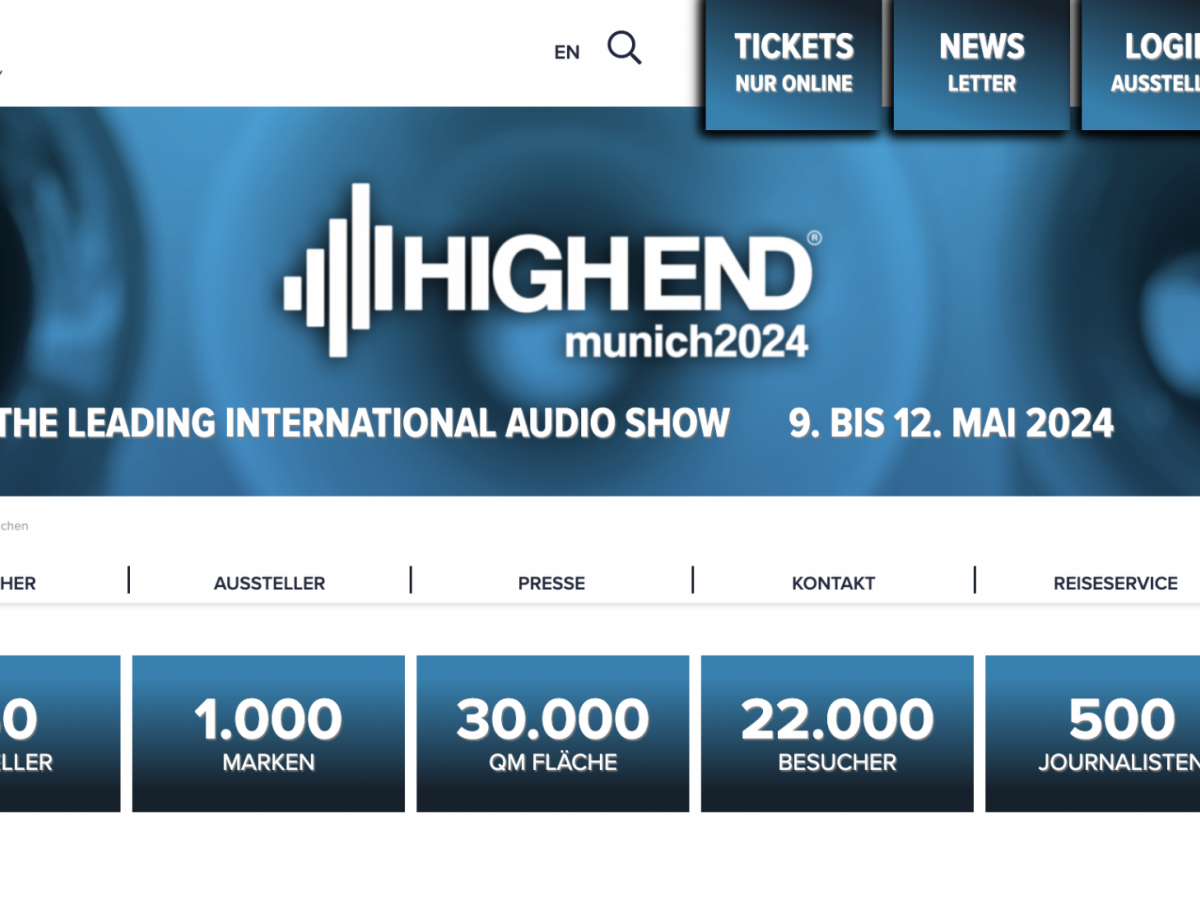Viewport: 1200px width, 900px height.
Task: Open the Login Aussteller button
Action: click(x=1141, y=64)
